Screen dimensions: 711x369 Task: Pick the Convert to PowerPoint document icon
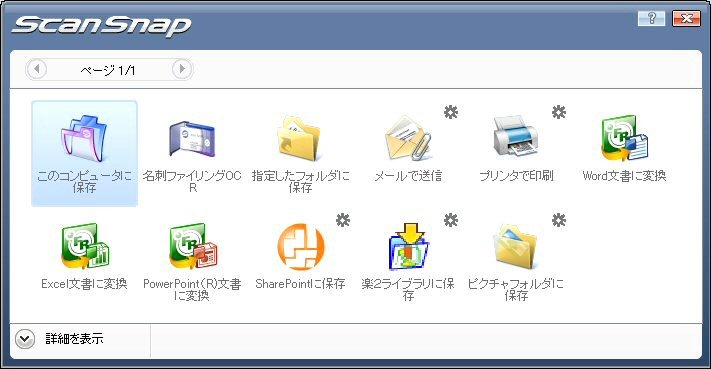[193, 246]
